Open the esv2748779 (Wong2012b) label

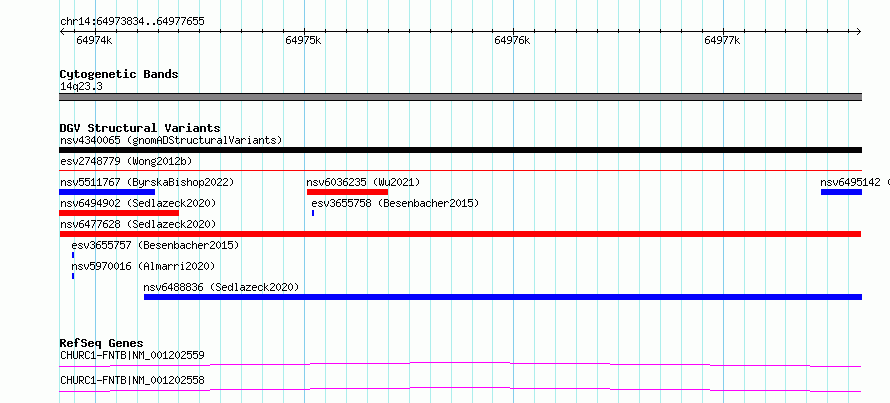click(126, 161)
